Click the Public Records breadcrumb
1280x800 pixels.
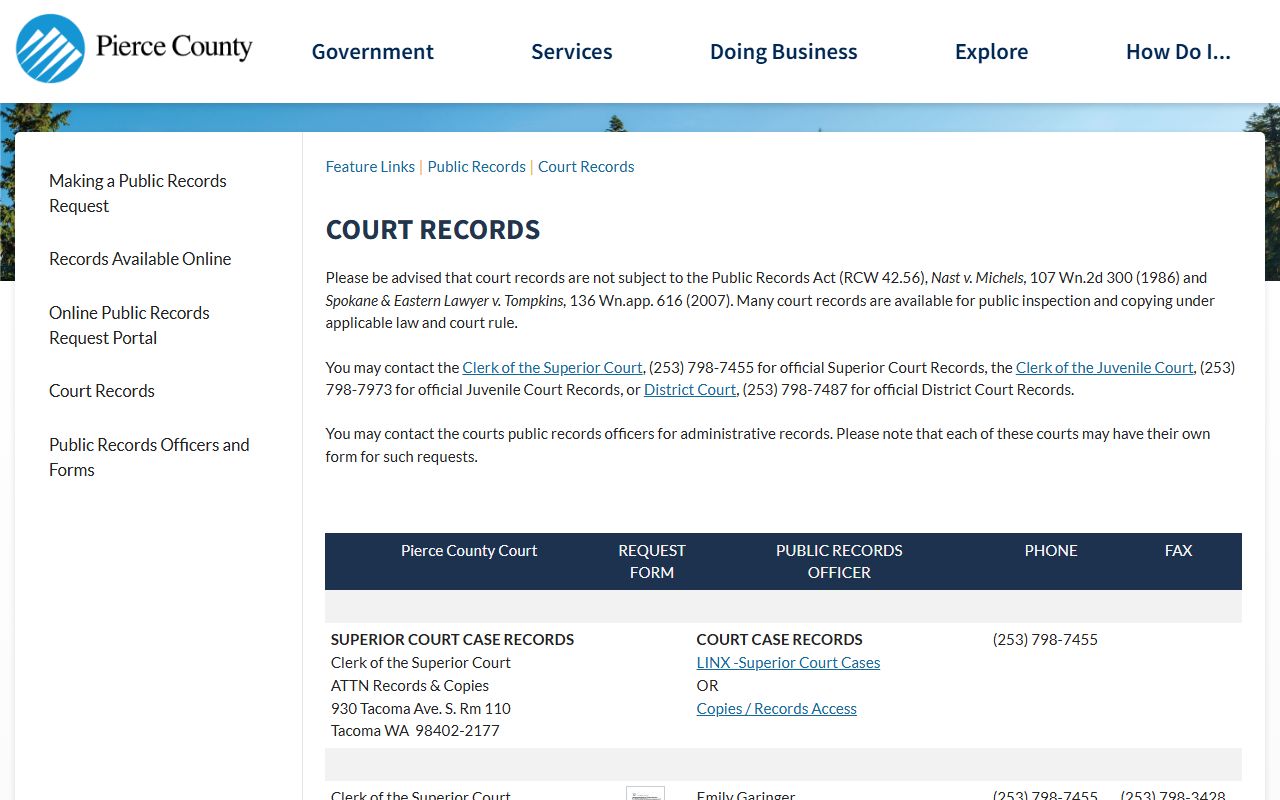[476, 167]
